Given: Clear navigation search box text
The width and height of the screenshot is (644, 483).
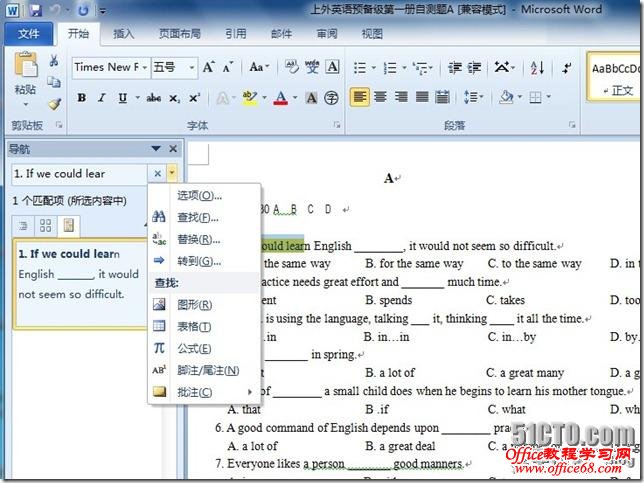Looking at the screenshot, I should point(158,174).
